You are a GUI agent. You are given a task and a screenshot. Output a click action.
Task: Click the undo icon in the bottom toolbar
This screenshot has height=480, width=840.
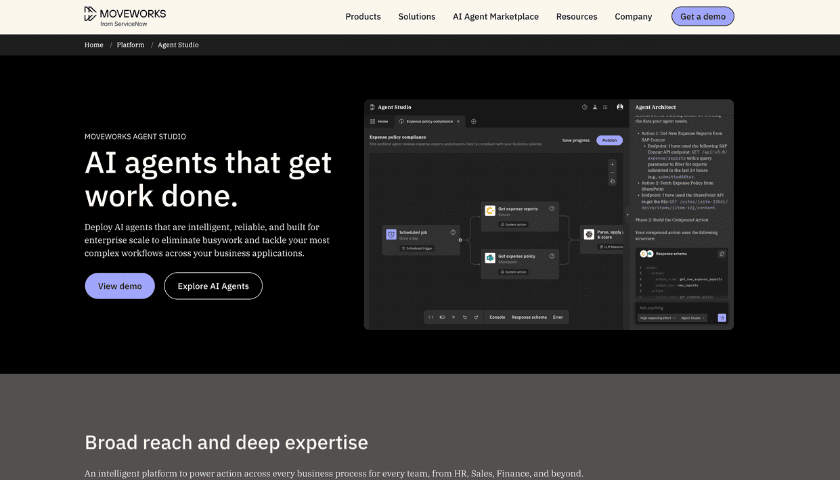pyautogui.click(x=464, y=317)
